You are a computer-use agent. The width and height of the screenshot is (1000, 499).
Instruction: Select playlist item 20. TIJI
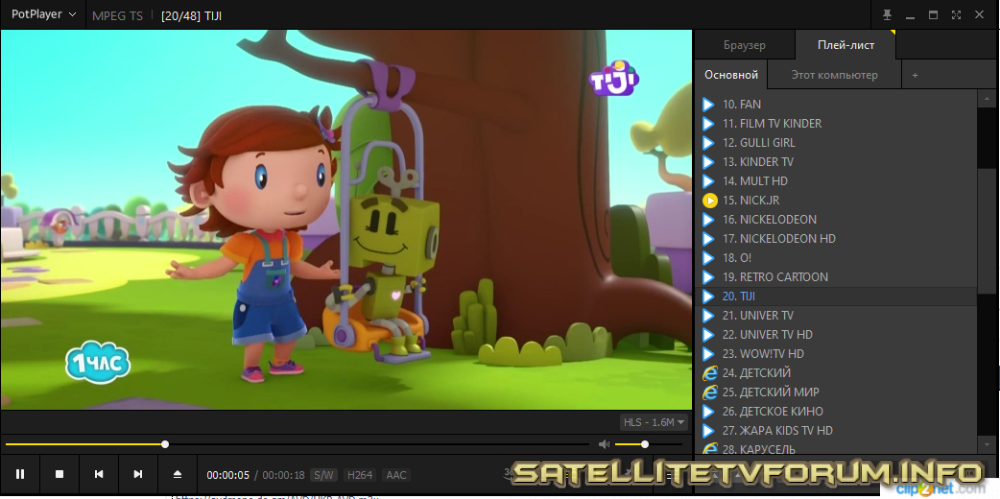(835, 296)
